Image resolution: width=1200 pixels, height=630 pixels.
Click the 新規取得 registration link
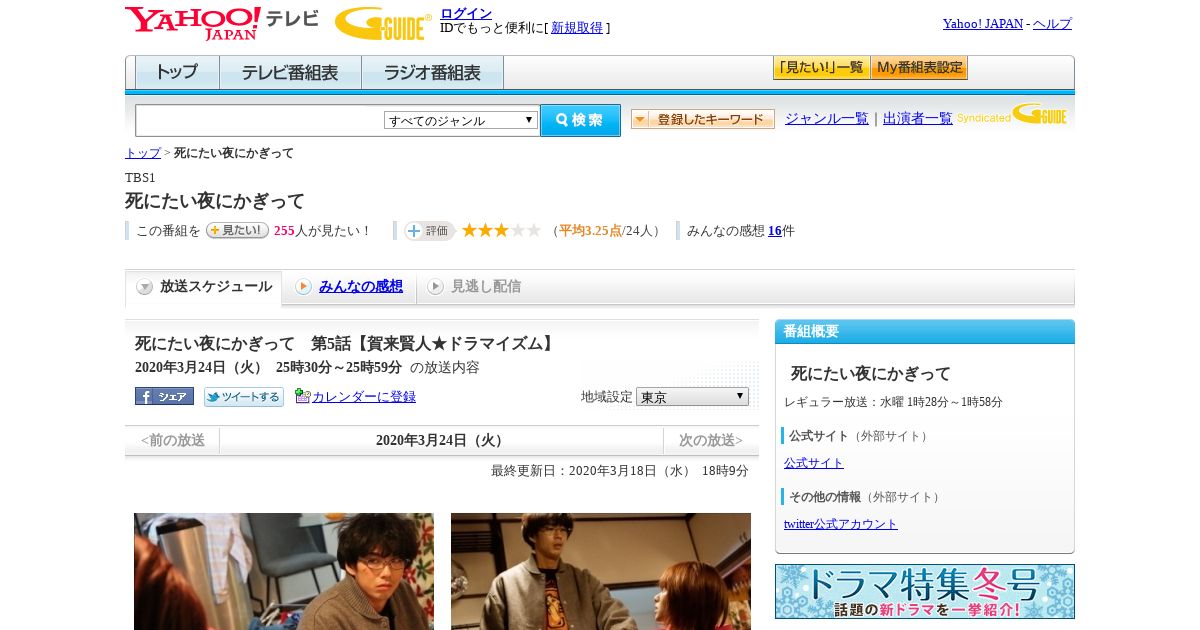[x=577, y=28]
